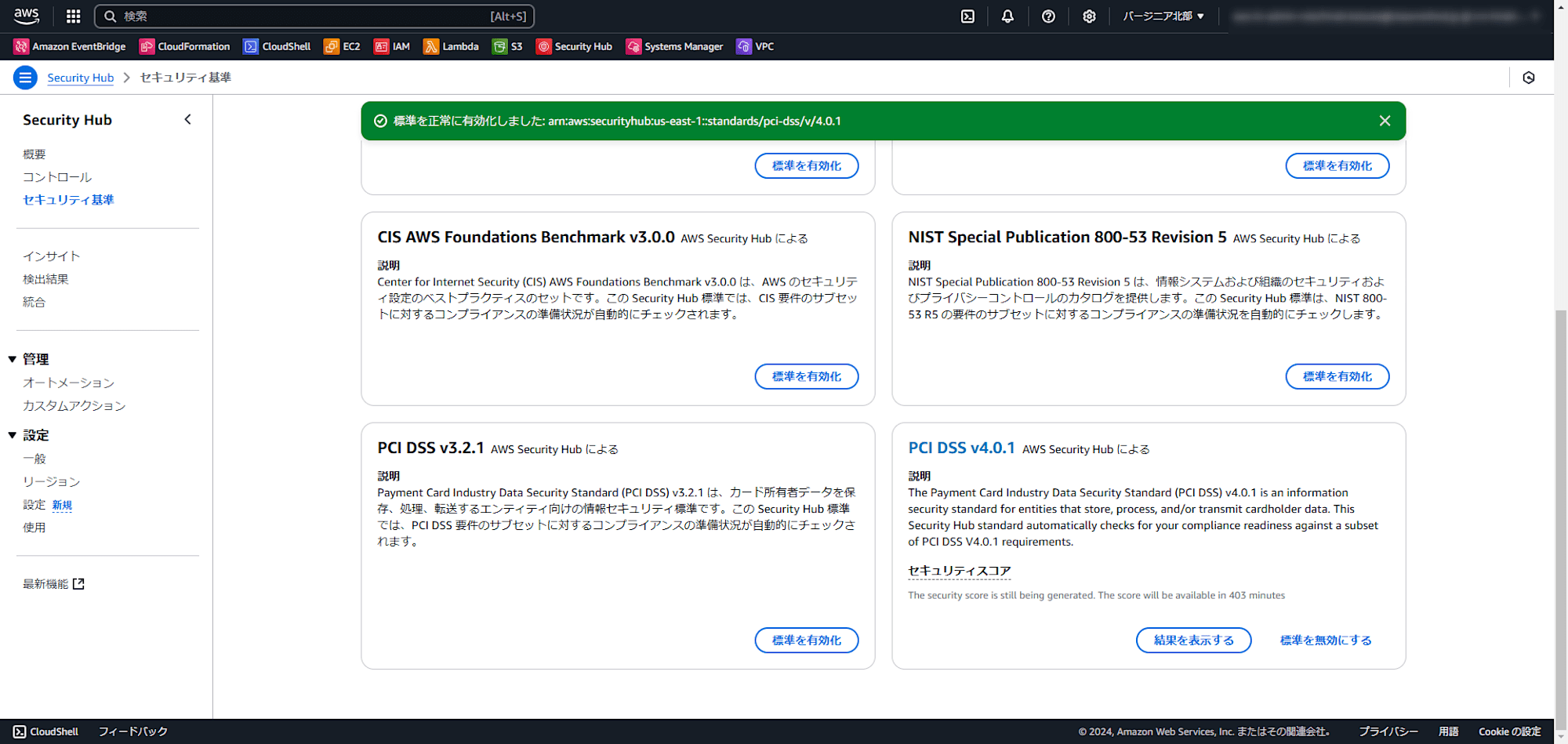
Task: Open Security Hub favorites shortcut
Action: click(x=574, y=46)
